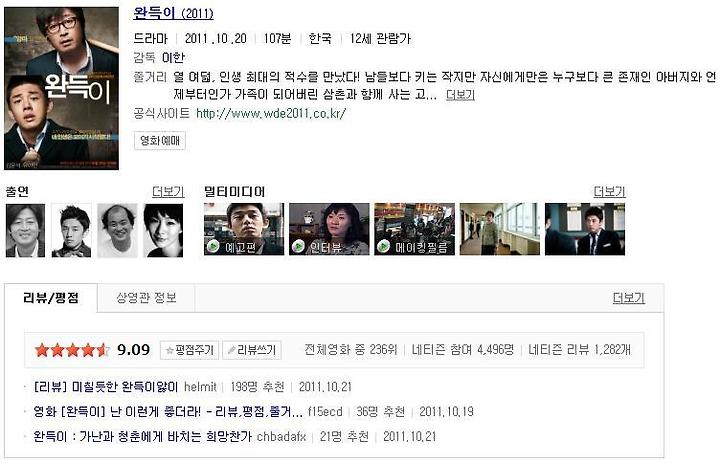Switch to the 상영관 정보 tab

click(x=146, y=298)
